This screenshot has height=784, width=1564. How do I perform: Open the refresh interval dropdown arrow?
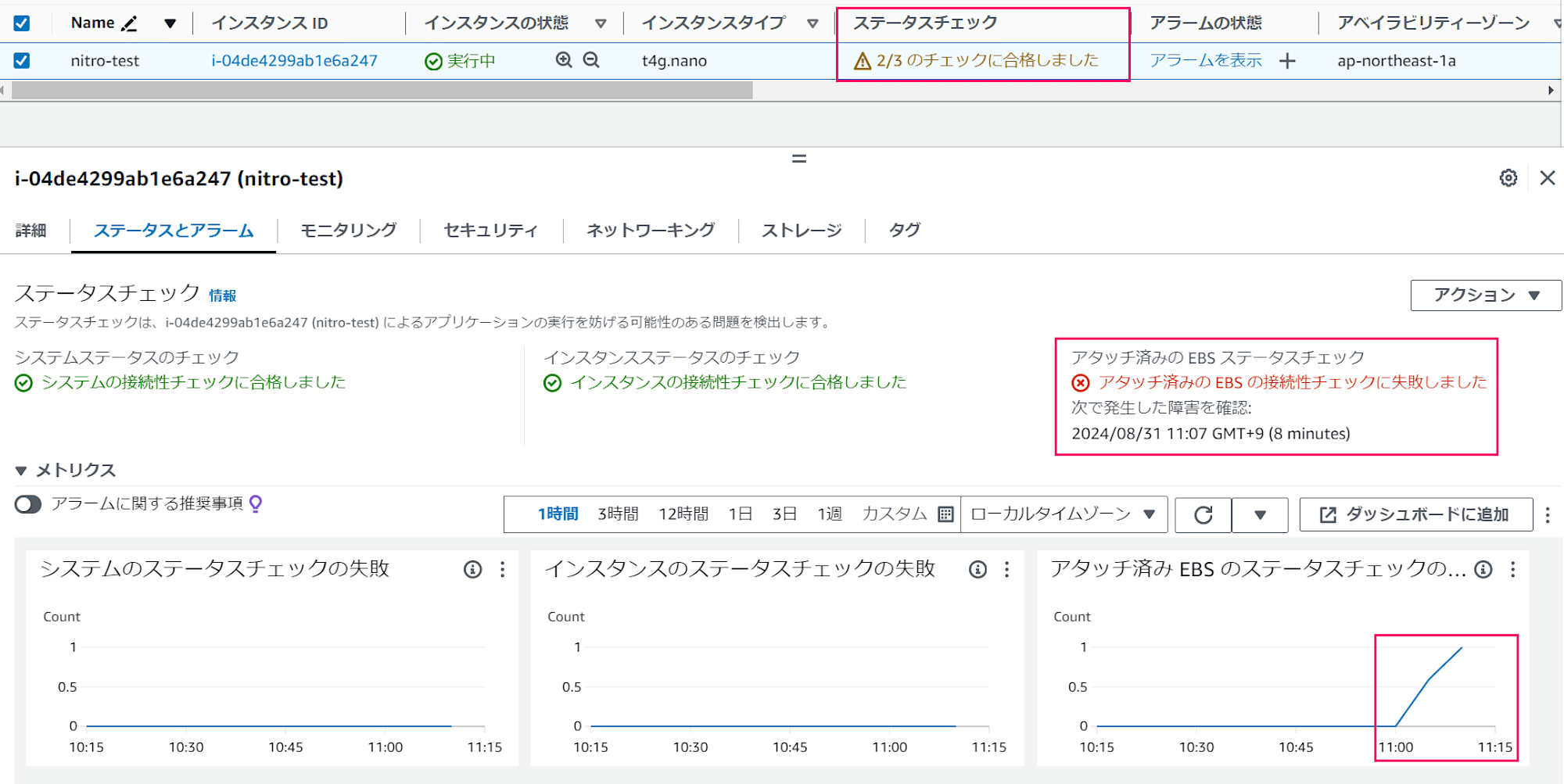point(1260,515)
